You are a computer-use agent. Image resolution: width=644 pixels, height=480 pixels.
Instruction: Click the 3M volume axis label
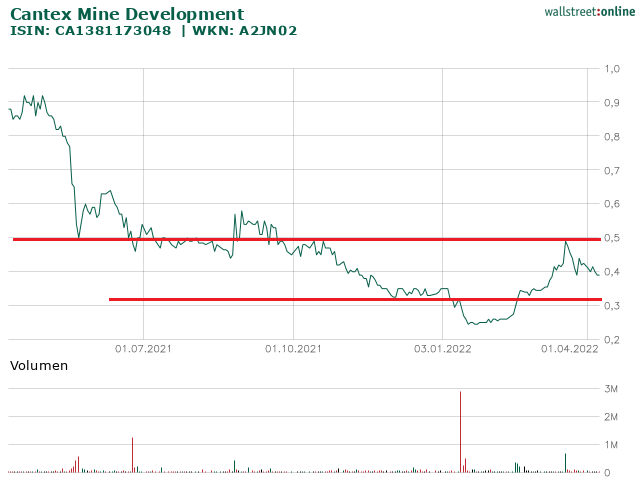click(x=611, y=389)
